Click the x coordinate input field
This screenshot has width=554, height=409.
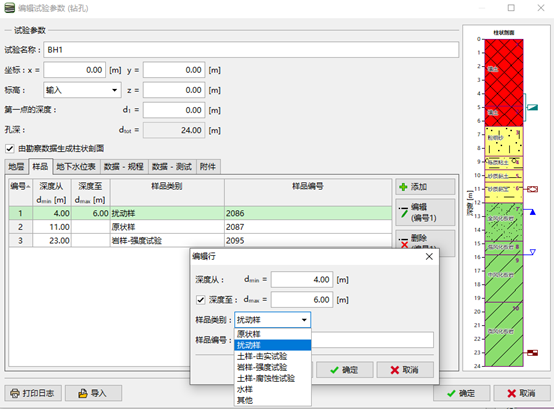pos(75,70)
